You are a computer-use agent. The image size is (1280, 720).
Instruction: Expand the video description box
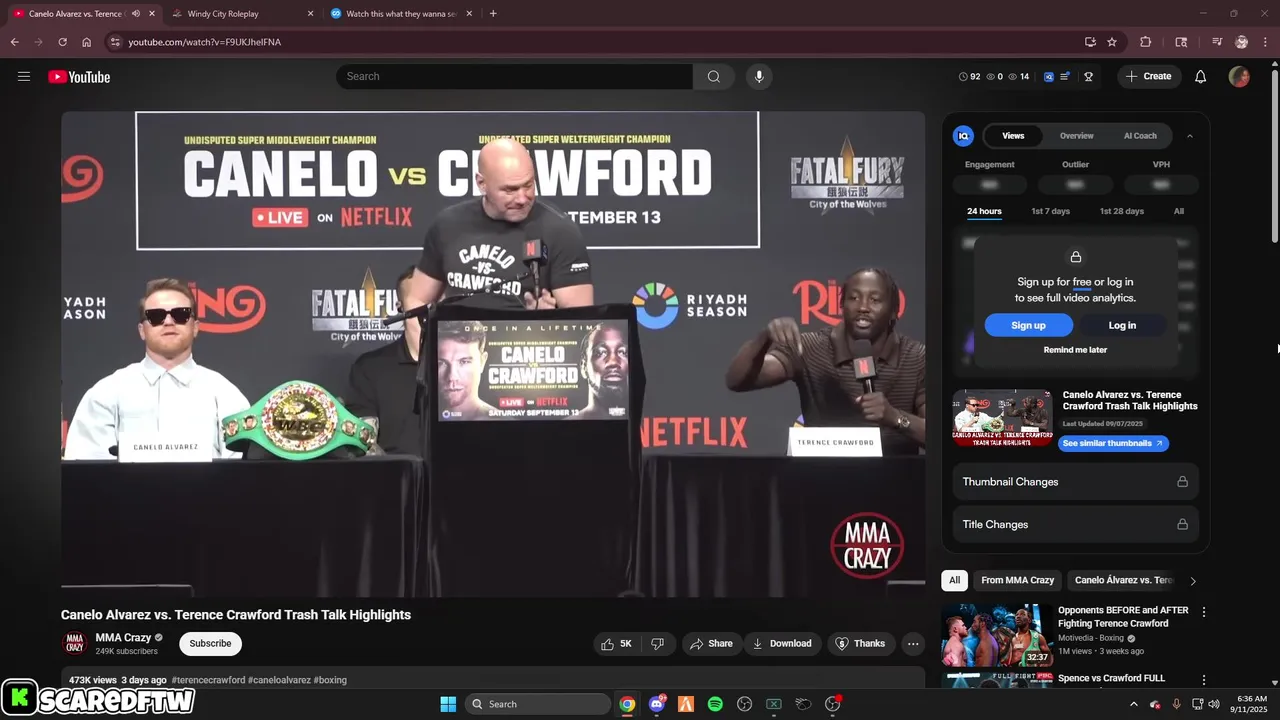point(493,679)
